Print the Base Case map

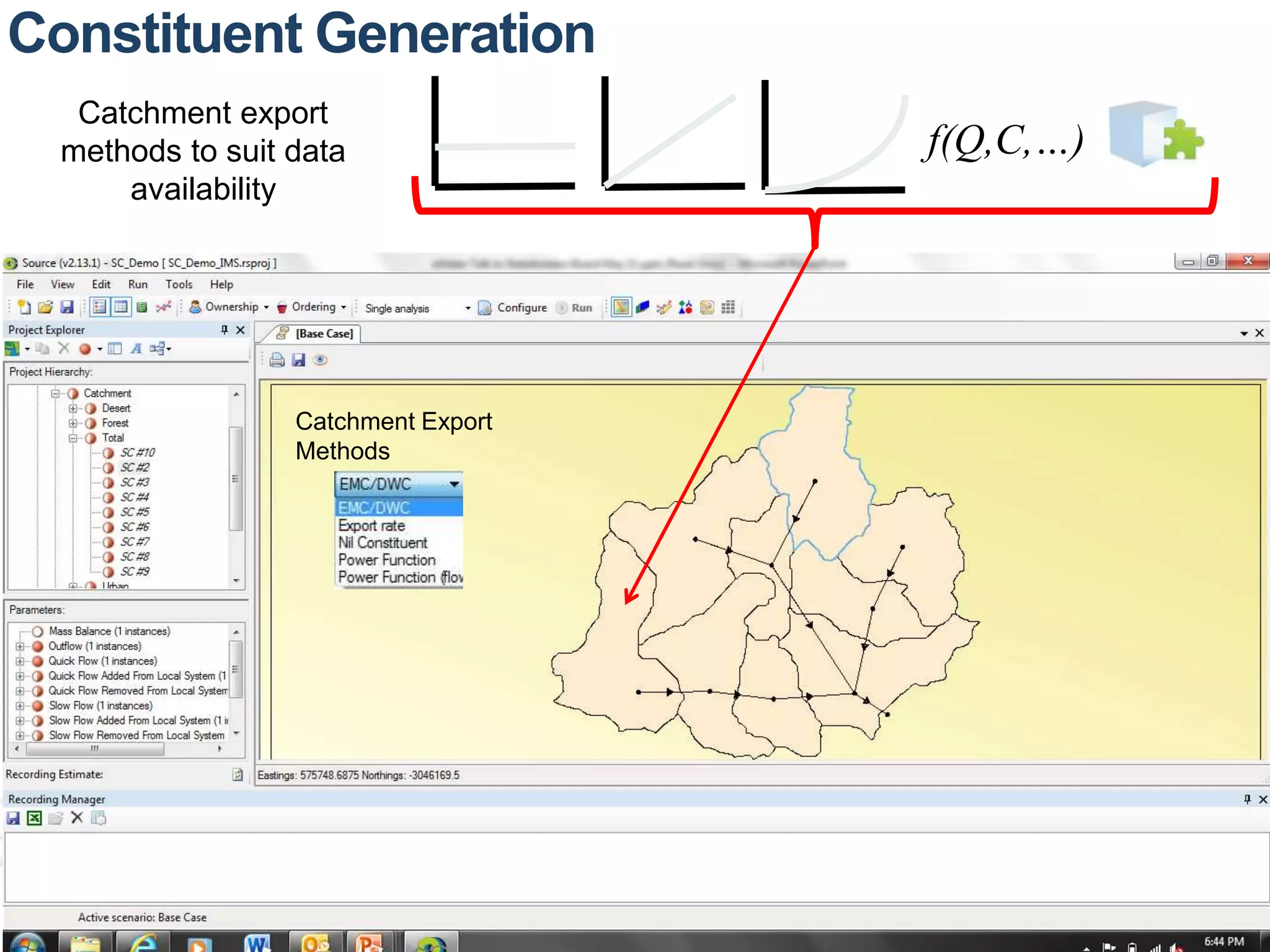277,360
